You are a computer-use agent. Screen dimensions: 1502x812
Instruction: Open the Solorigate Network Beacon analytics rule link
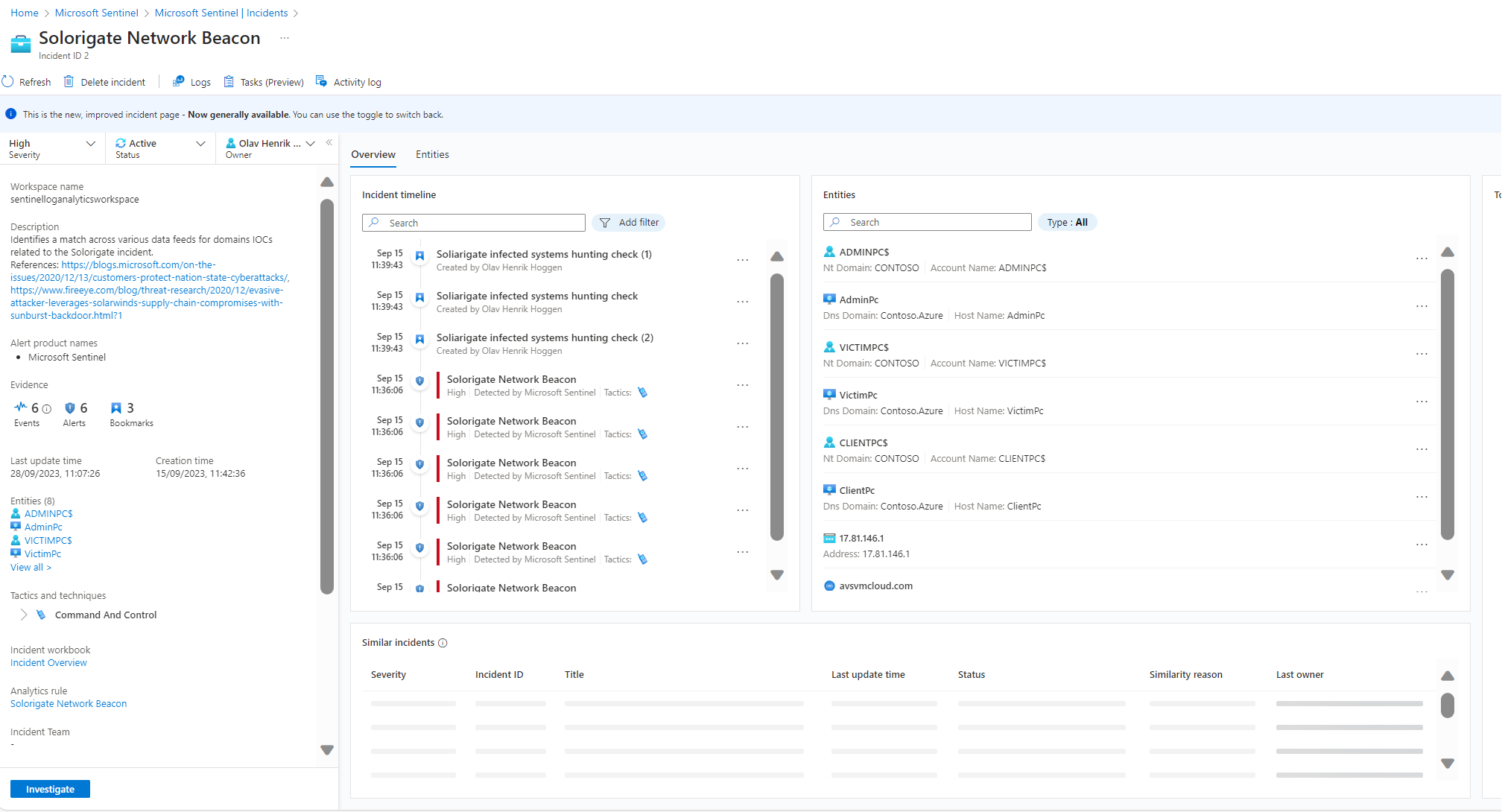[69, 703]
